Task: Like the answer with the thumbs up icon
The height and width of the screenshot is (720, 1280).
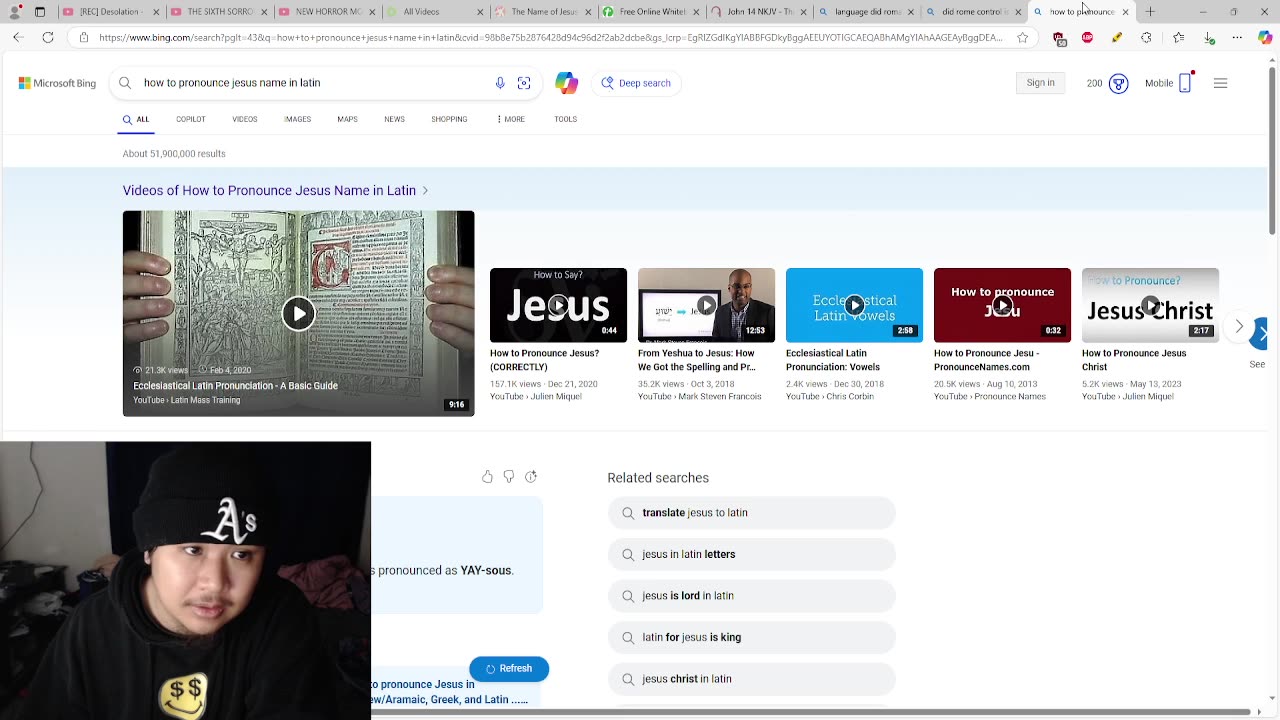Action: click(487, 477)
